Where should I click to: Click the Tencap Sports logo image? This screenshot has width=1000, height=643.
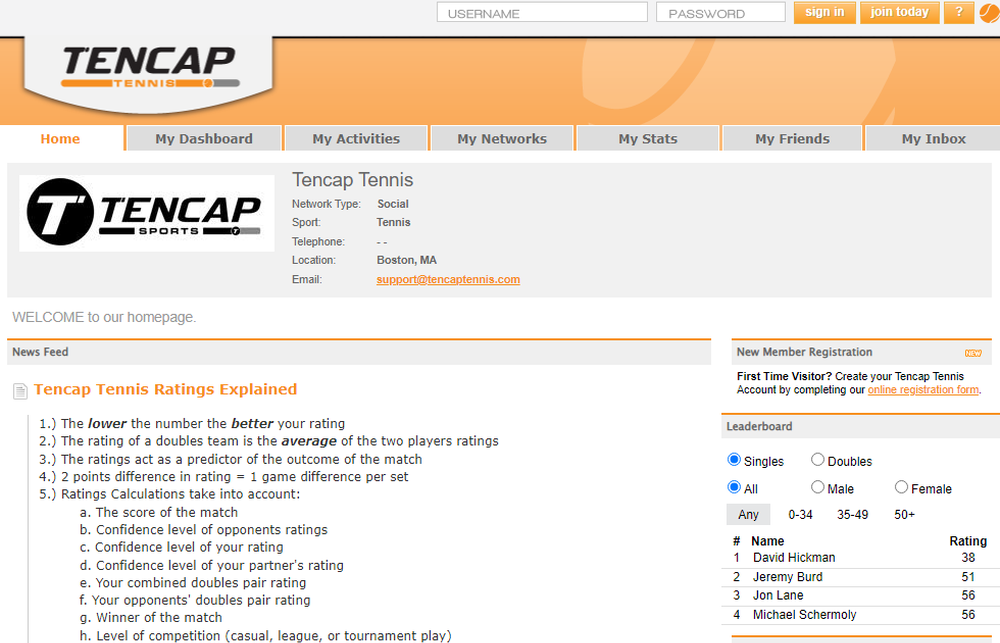pos(146,212)
